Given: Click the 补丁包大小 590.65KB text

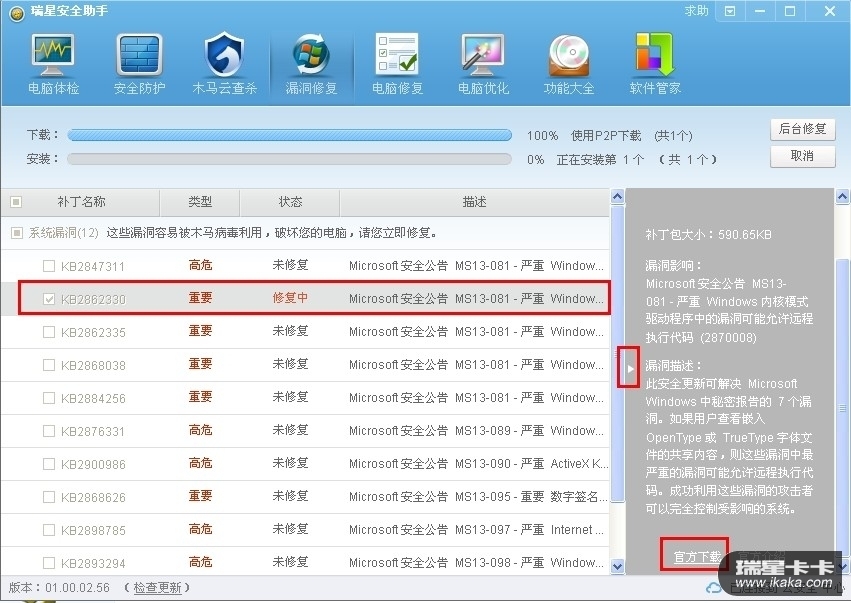Looking at the screenshot, I should point(708,235).
